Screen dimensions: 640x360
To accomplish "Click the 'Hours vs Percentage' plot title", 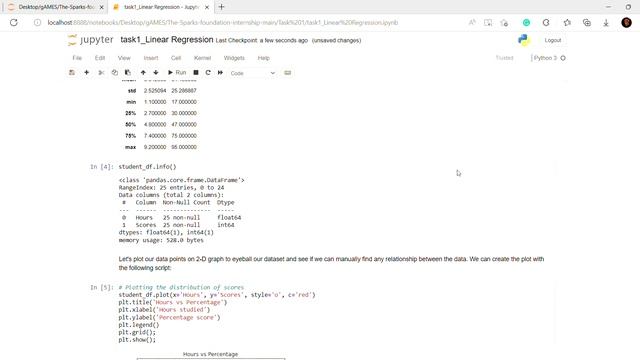I will 210,354.
